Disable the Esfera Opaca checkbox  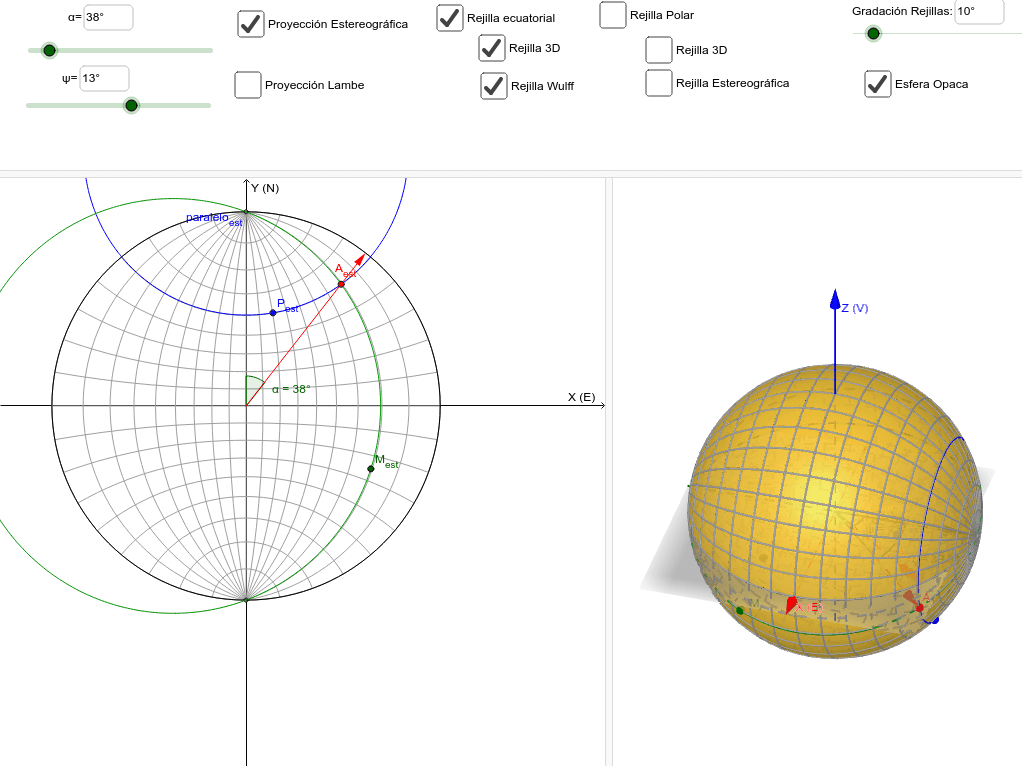tap(878, 84)
